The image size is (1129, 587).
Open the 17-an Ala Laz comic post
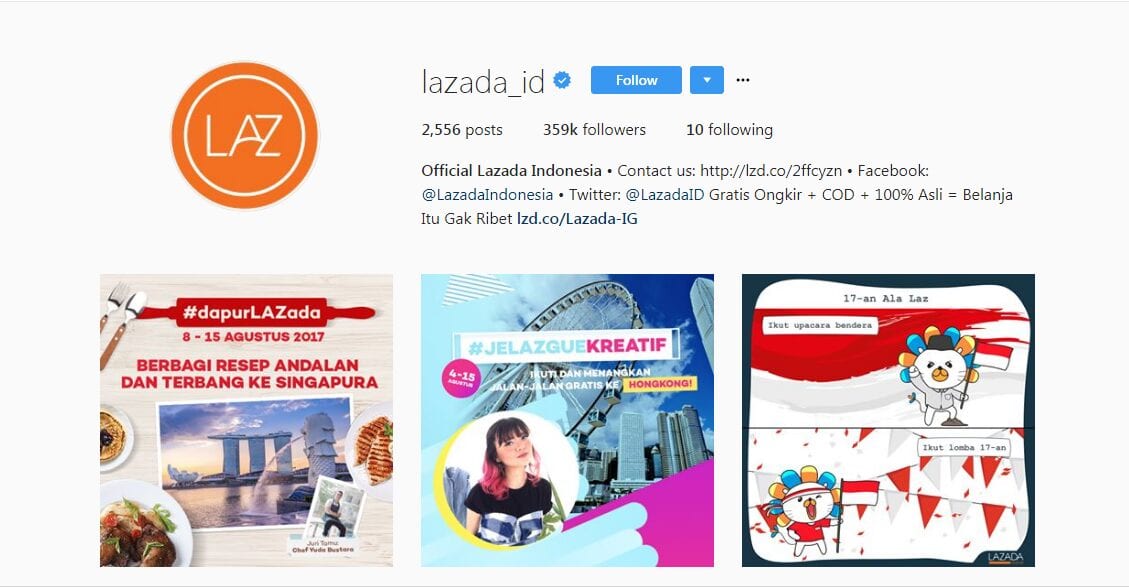pyautogui.click(x=888, y=420)
